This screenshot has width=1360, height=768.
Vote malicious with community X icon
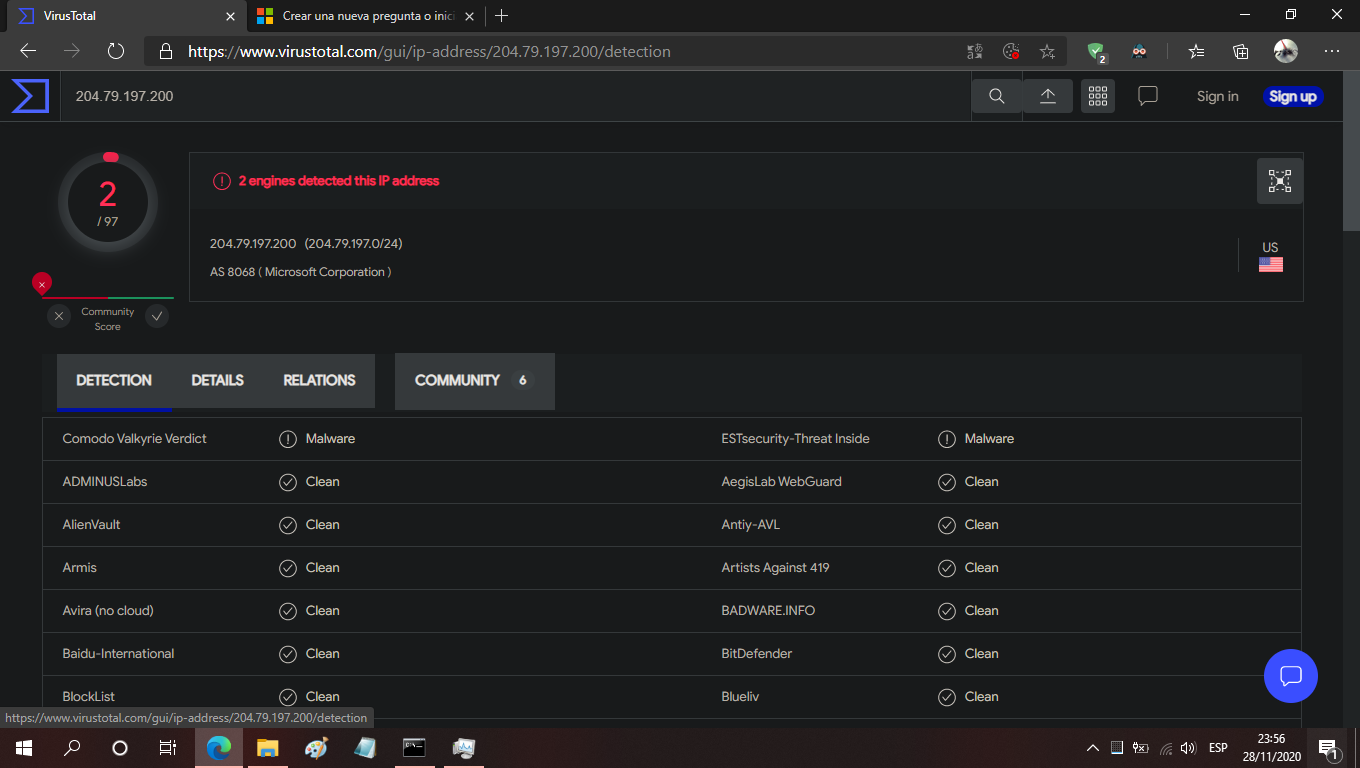coord(59,316)
